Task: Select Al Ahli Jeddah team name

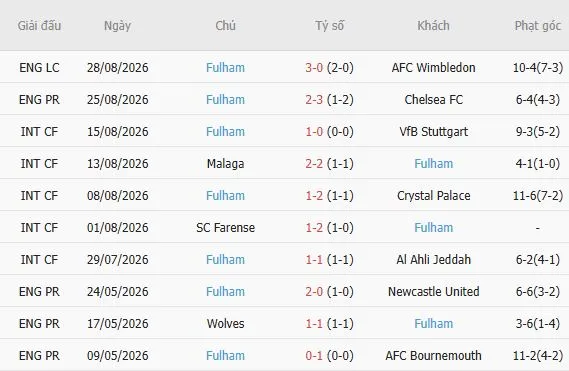Action: (433, 260)
